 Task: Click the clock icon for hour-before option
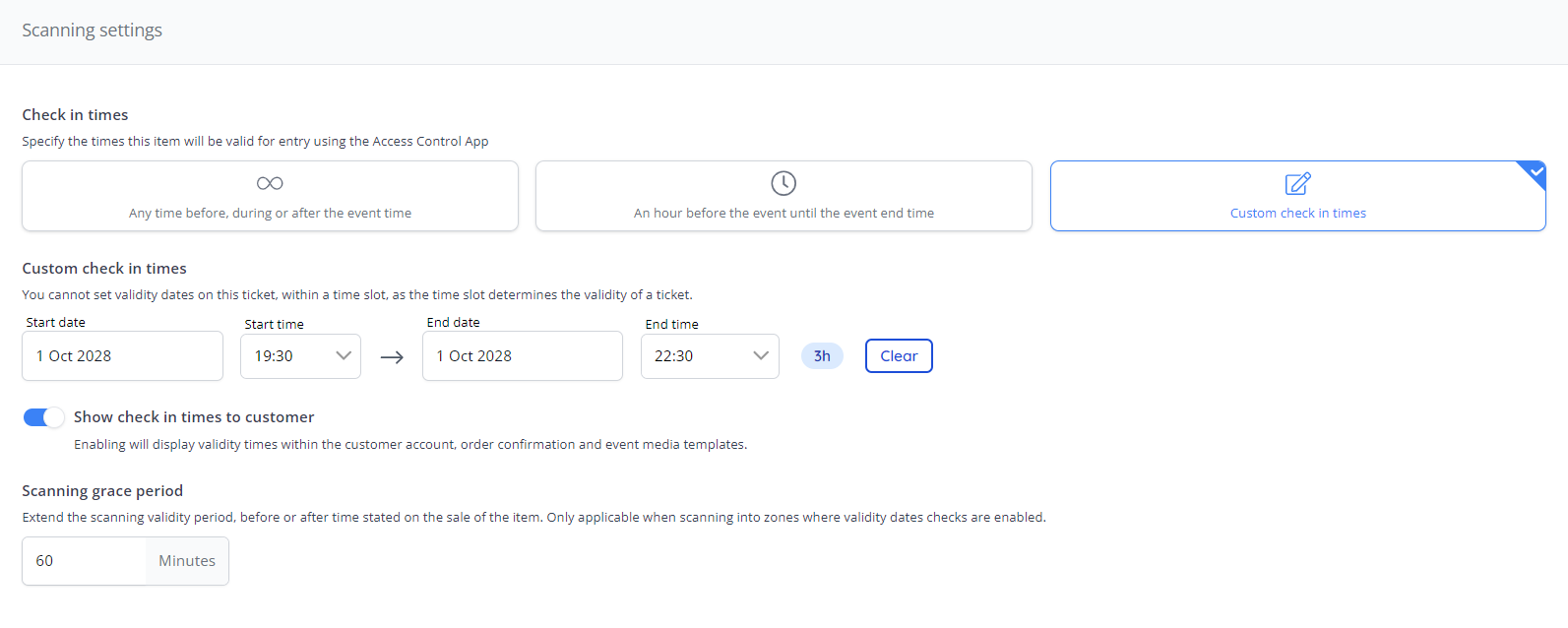point(784,183)
